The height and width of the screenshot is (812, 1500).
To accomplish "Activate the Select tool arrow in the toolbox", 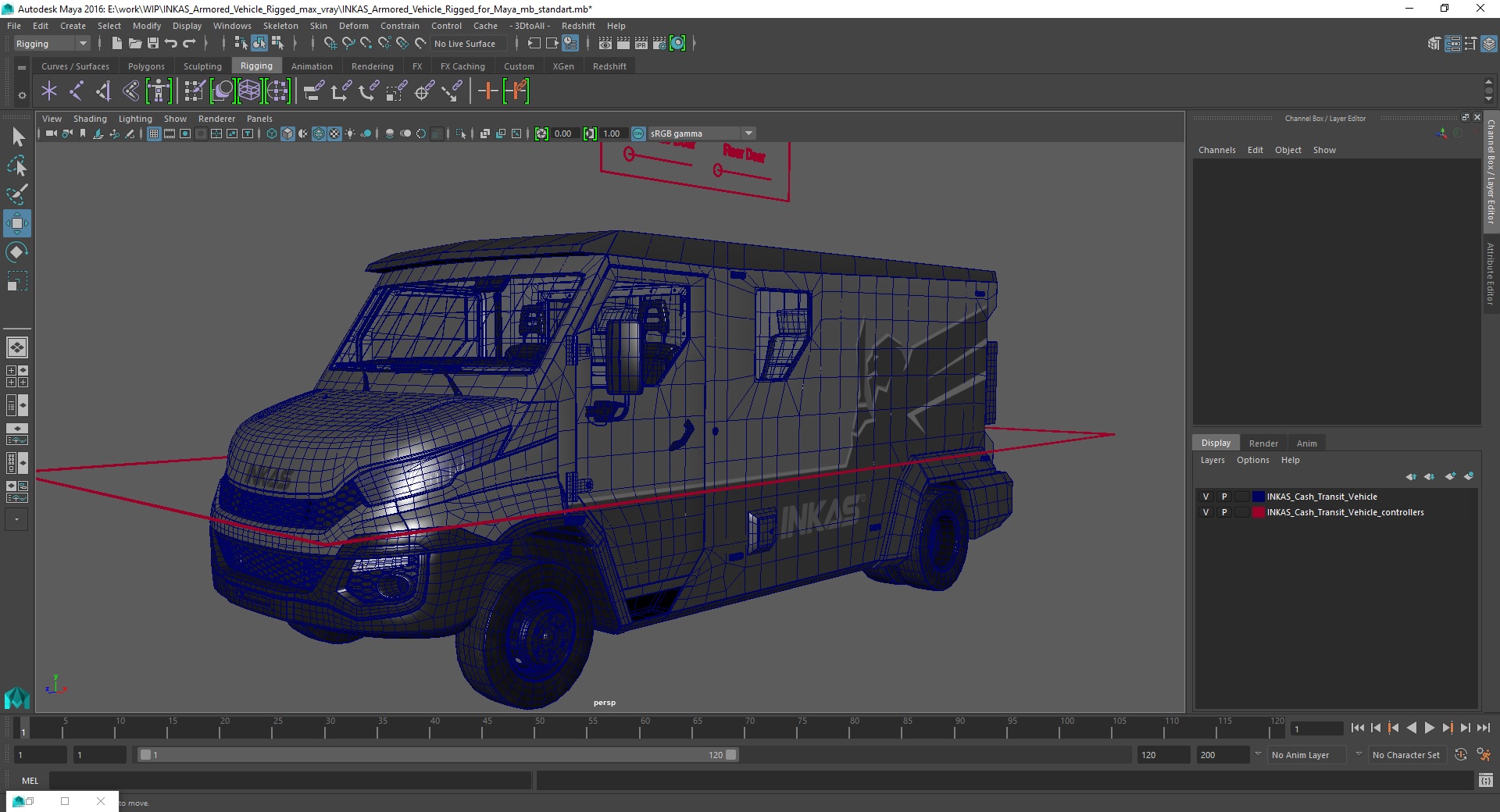I will click(17, 137).
